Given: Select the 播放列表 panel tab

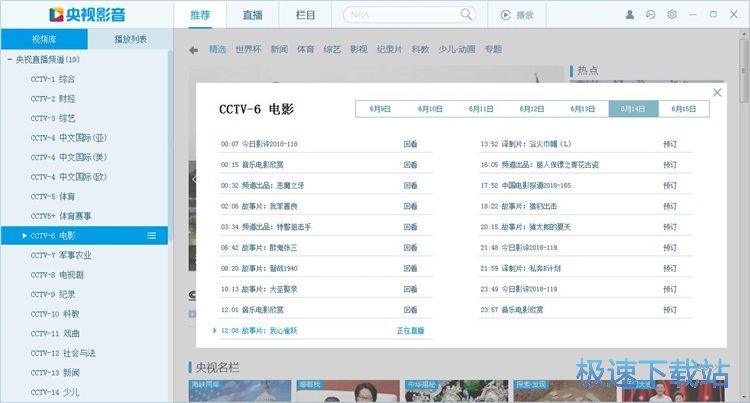Looking at the screenshot, I should (x=130, y=39).
